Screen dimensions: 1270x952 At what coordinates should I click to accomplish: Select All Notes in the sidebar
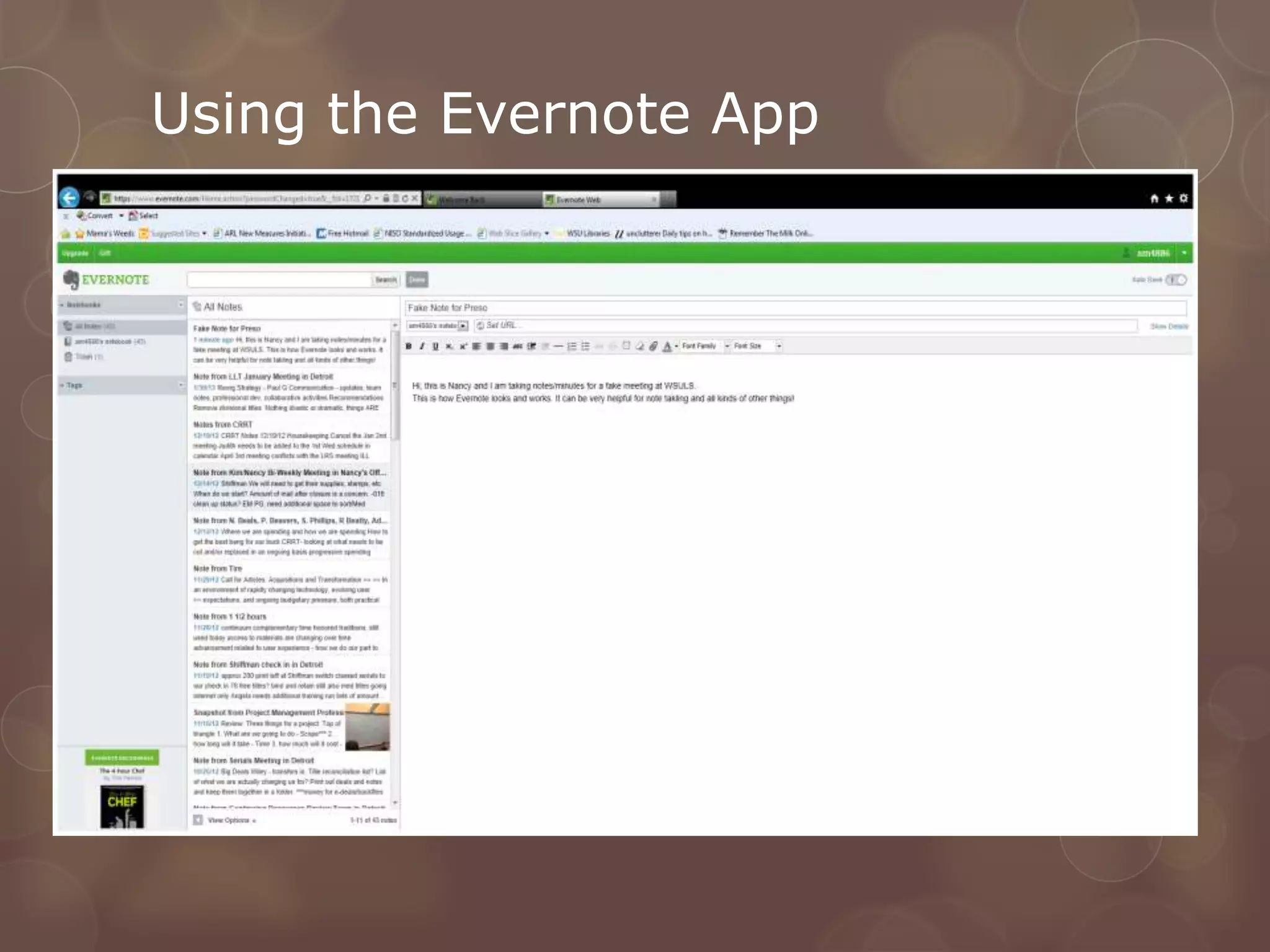(x=122, y=326)
